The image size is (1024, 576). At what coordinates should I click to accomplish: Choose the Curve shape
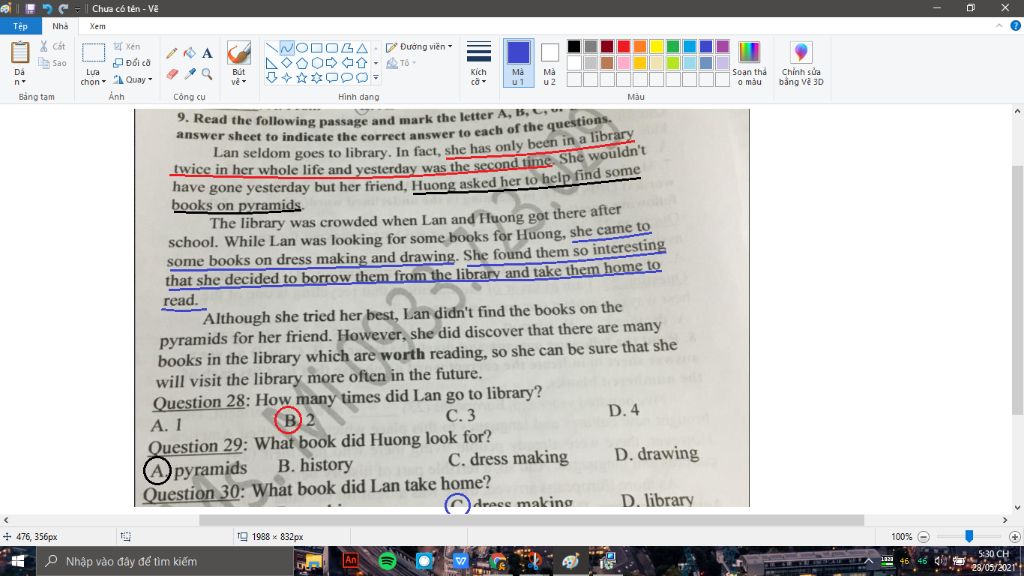(x=287, y=48)
